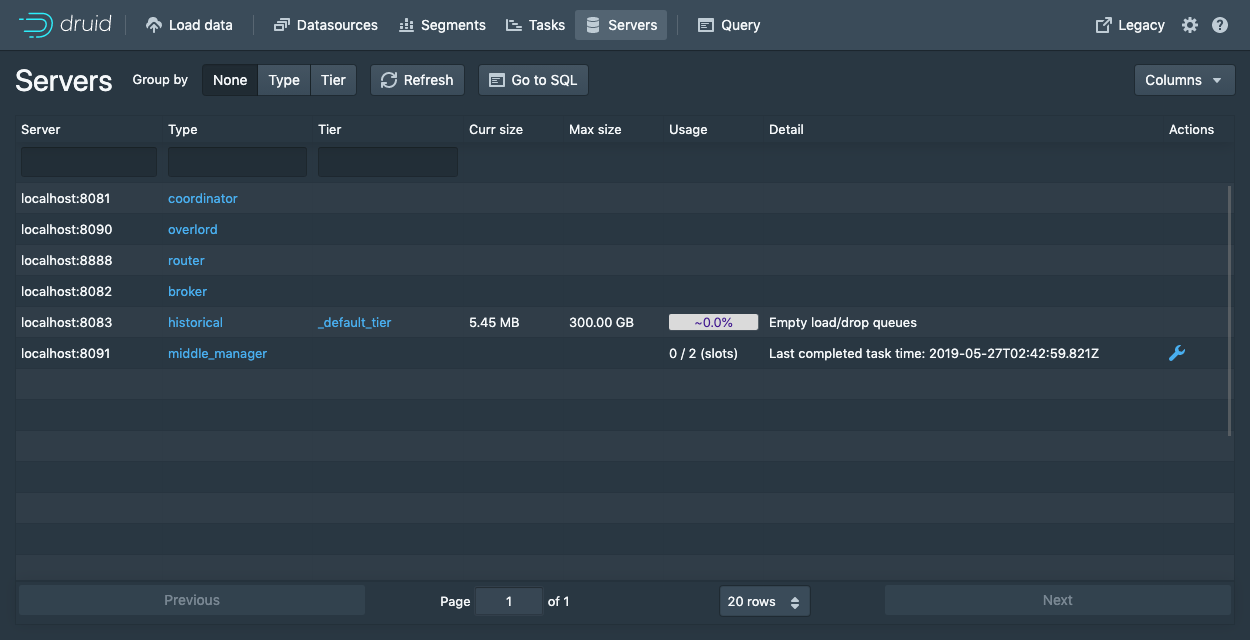
Task: Click the Next page button
Action: point(1058,601)
